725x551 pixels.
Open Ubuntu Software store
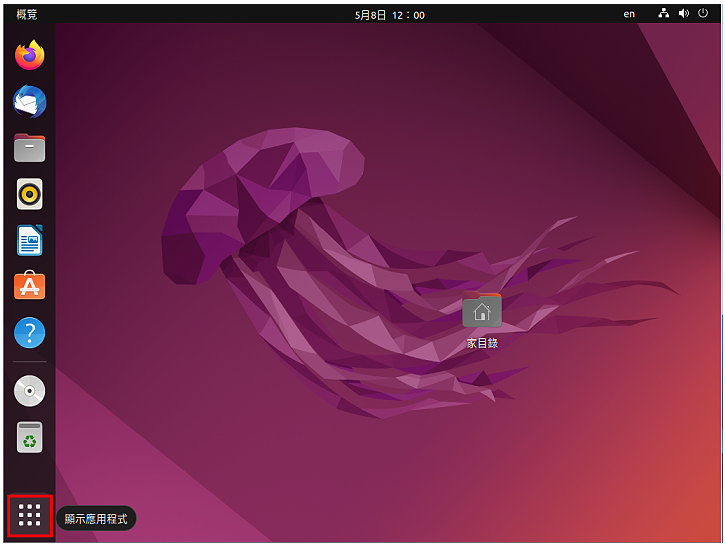(30, 285)
